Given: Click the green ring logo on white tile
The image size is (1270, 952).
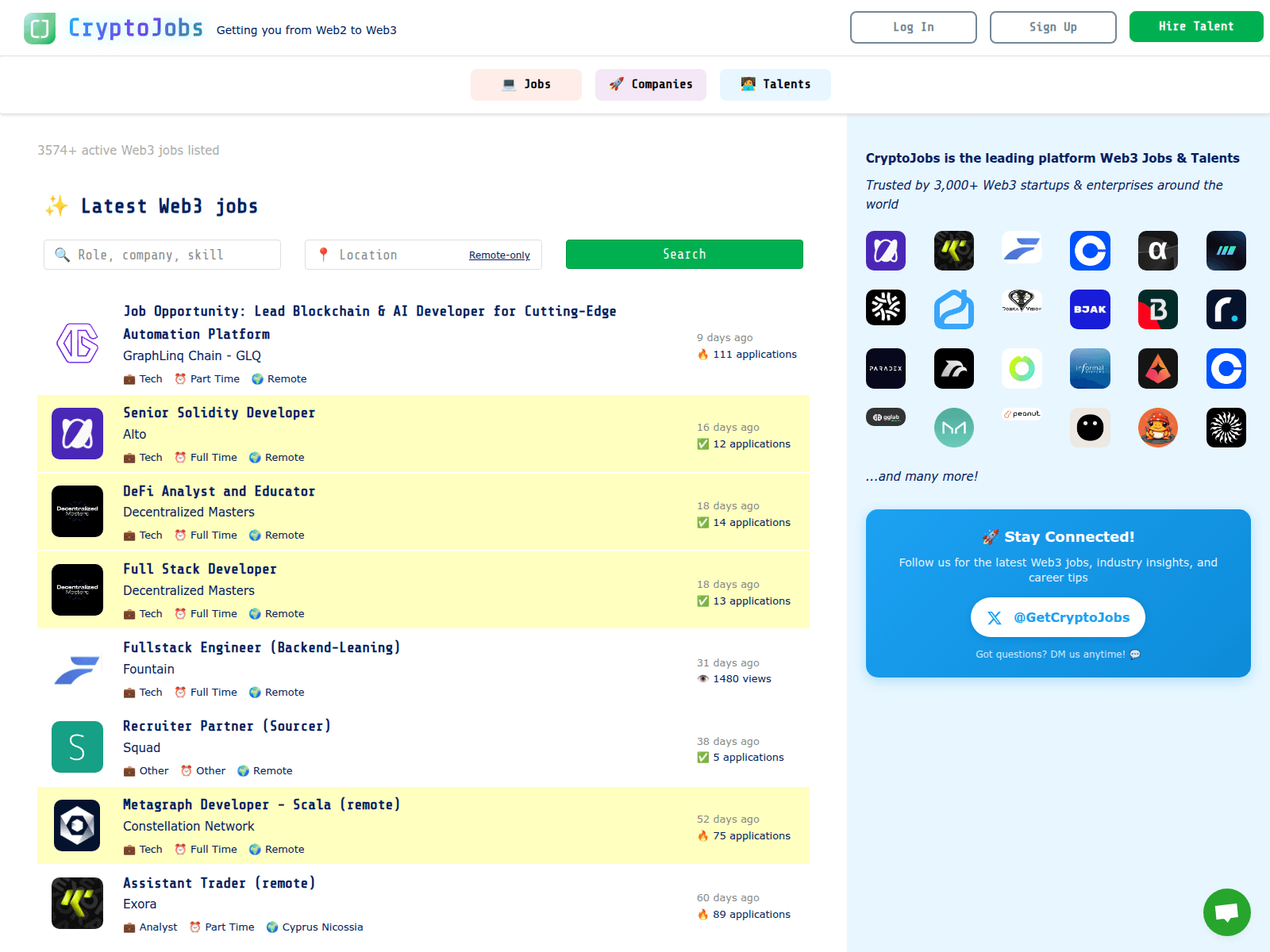Looking at the screenshot, I should point(1022,368).
